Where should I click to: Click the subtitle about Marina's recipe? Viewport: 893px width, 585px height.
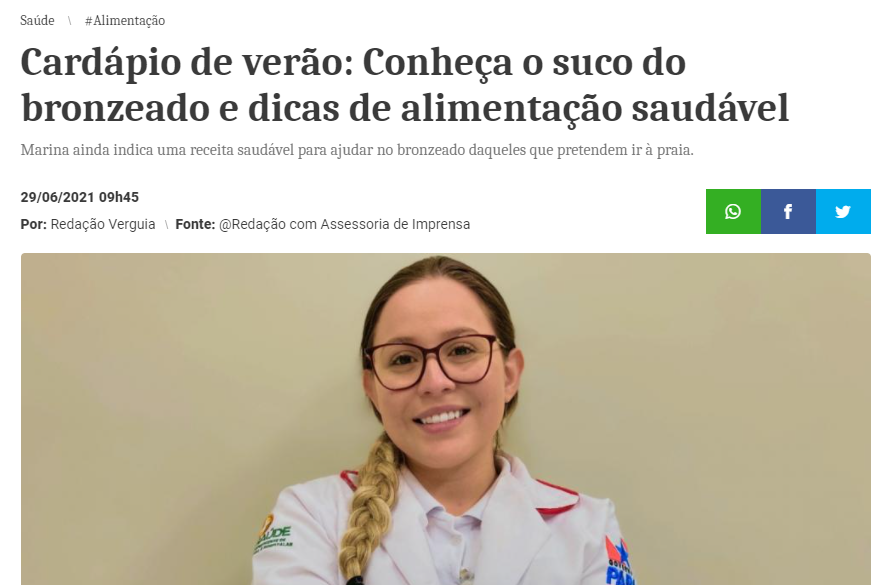[357, 150]
